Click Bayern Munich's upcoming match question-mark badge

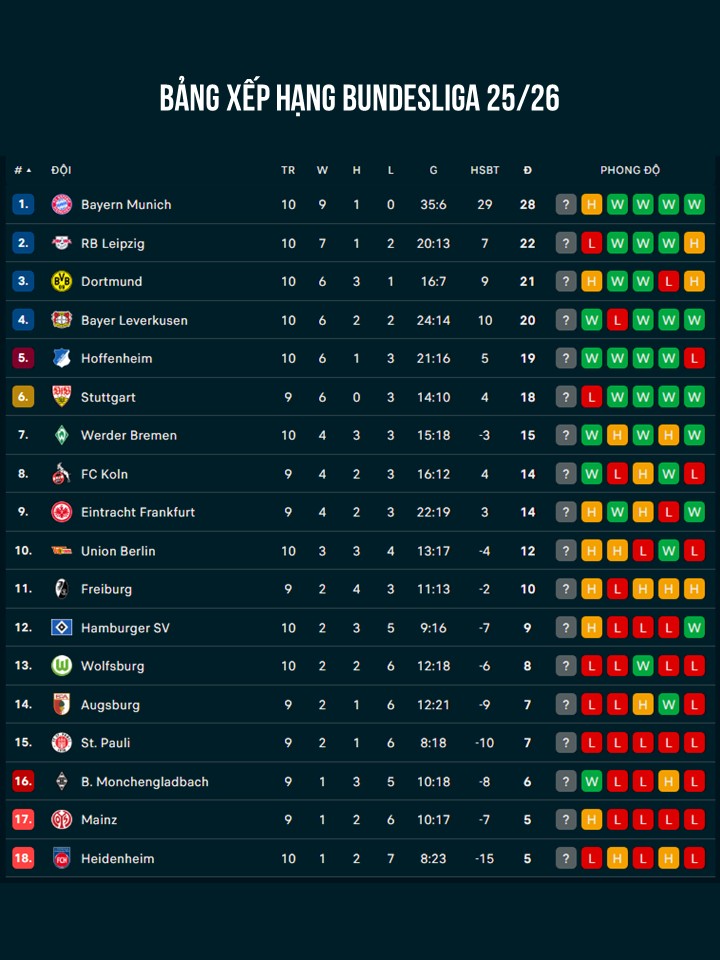pyautogui.click(x=566, y=205)
